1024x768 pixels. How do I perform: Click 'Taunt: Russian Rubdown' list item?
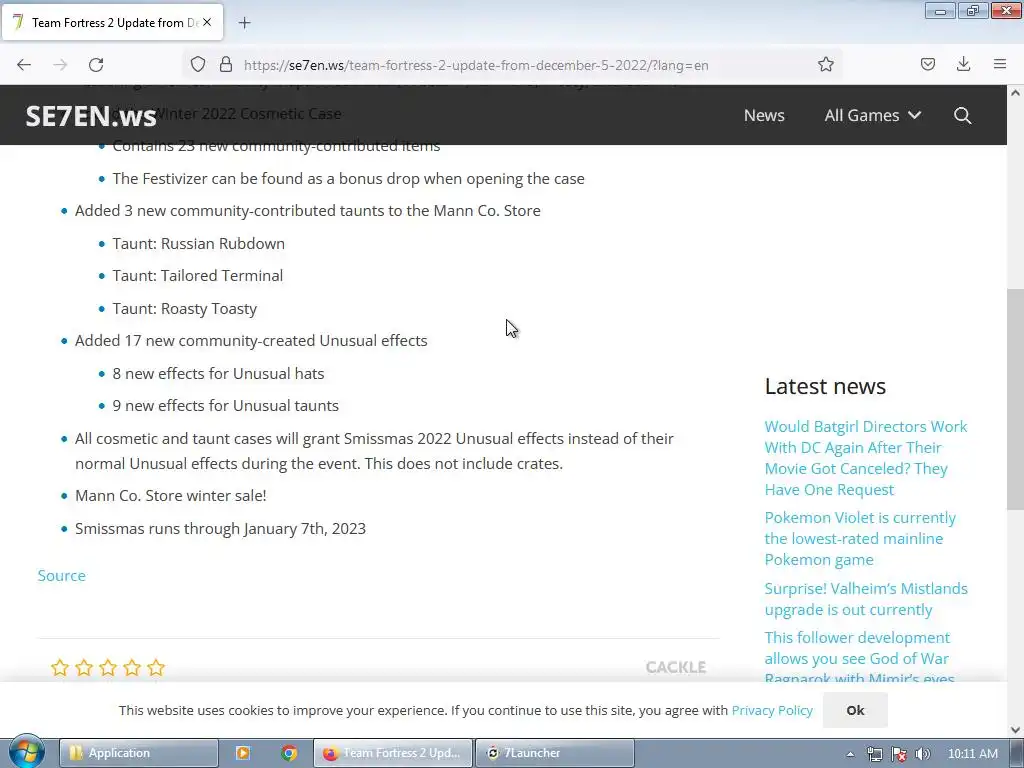pyautogui.click(x=199, y=244)
